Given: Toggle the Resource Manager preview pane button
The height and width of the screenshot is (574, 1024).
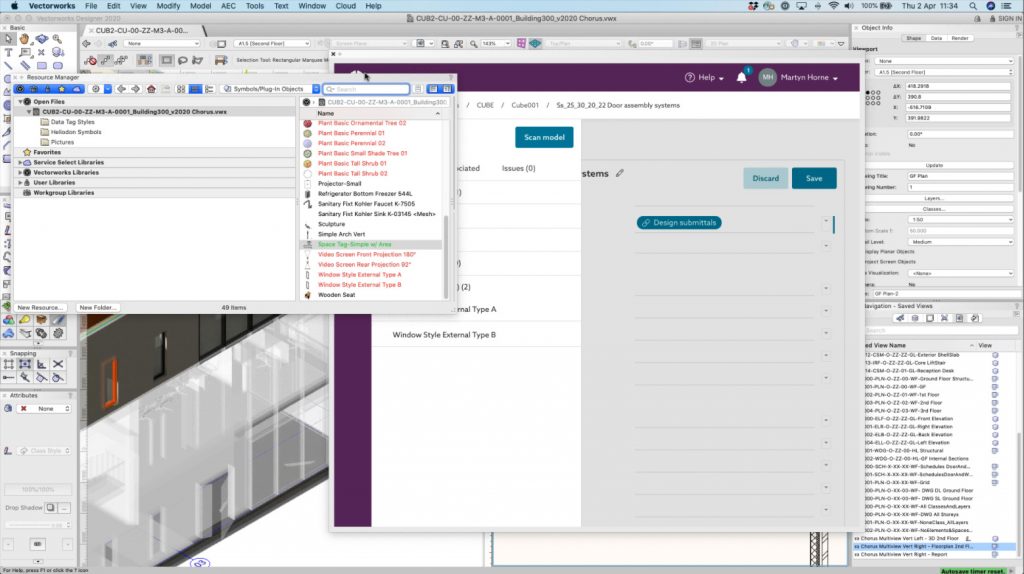Looking at the screenshot, I should [x=447, y=89].
